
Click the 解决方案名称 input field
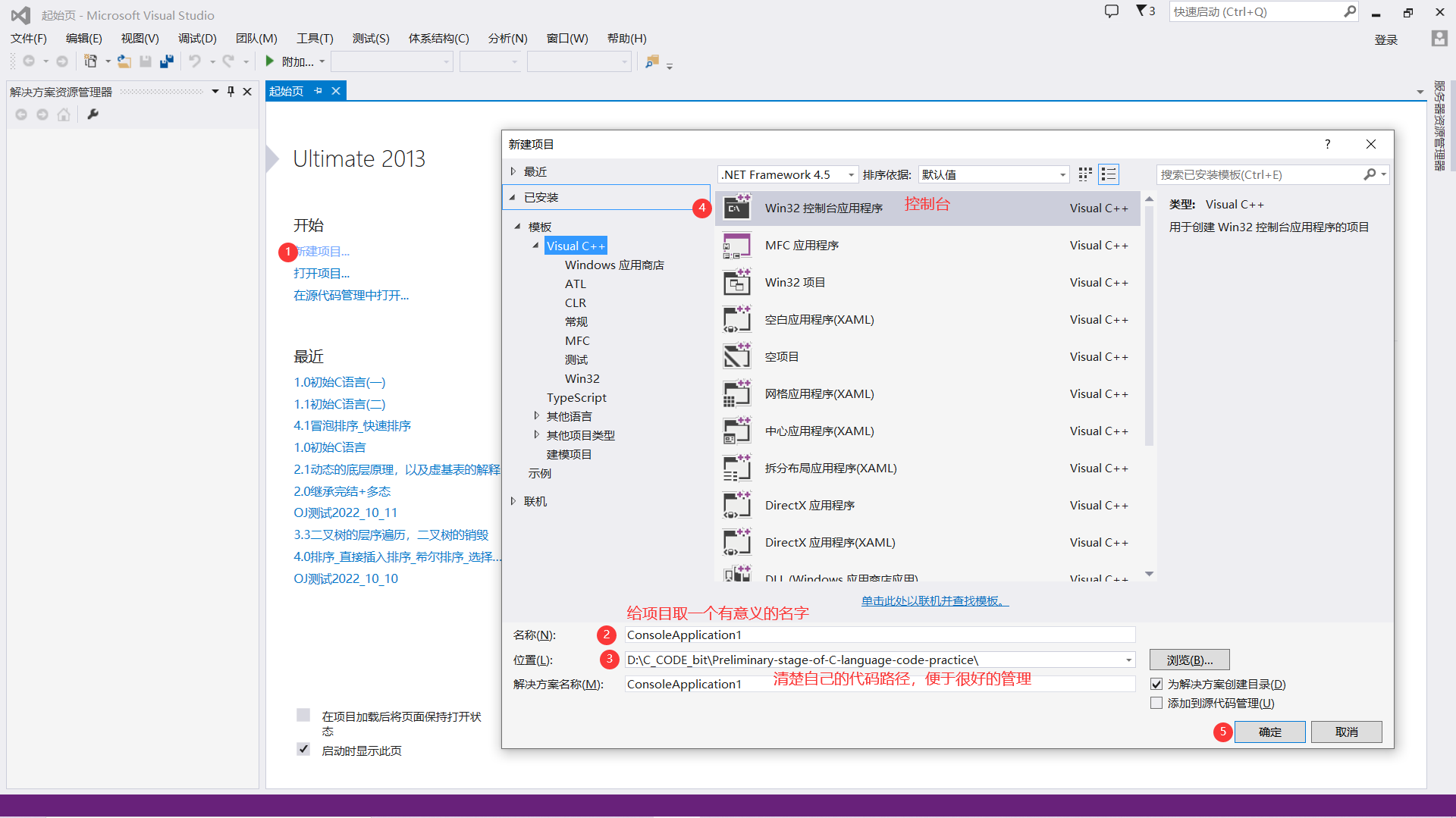(880, 684)
